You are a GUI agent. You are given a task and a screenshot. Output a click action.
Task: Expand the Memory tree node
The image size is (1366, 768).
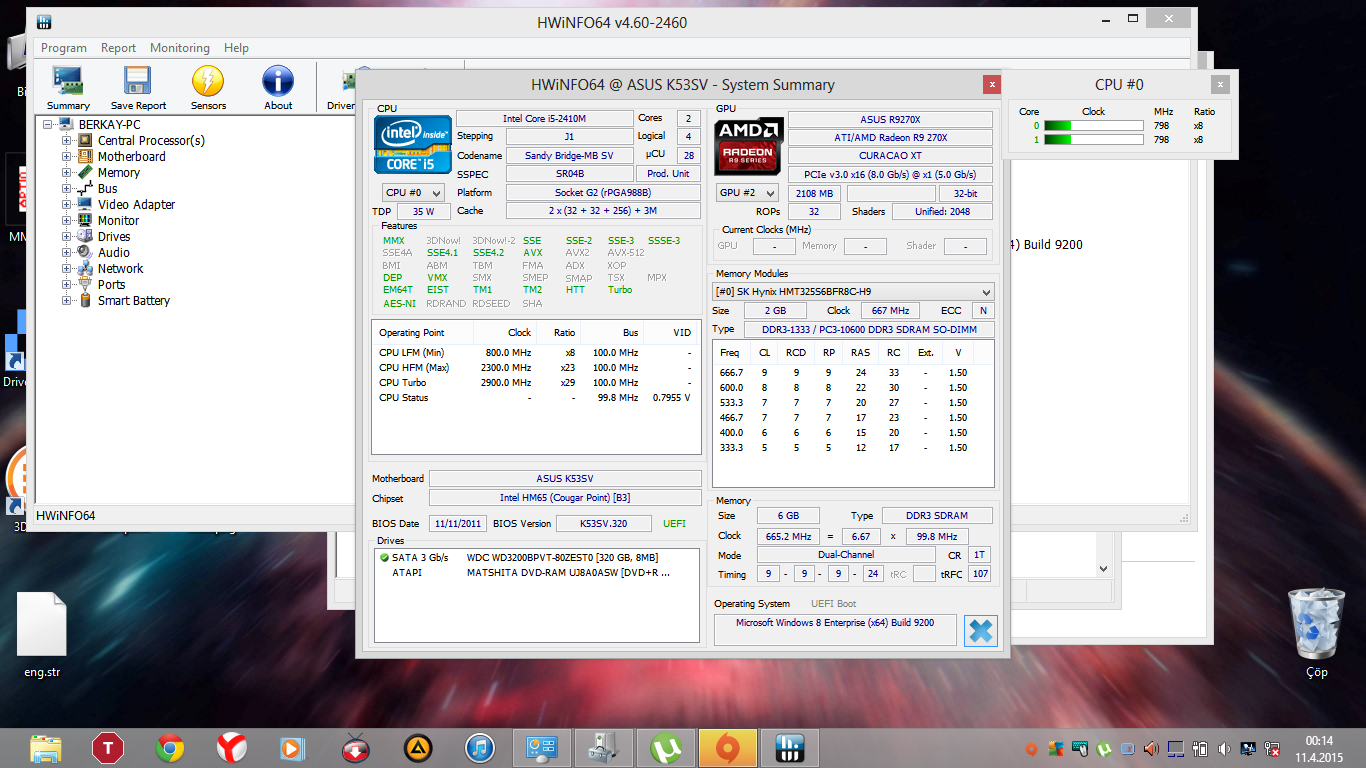pos(67,172)
